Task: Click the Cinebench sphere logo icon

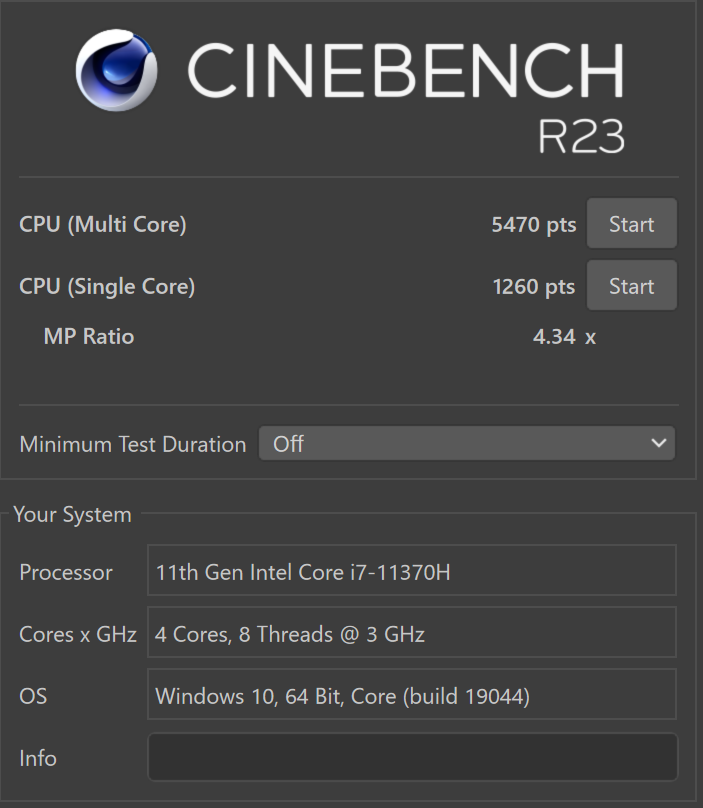Action: click(116, 70)
